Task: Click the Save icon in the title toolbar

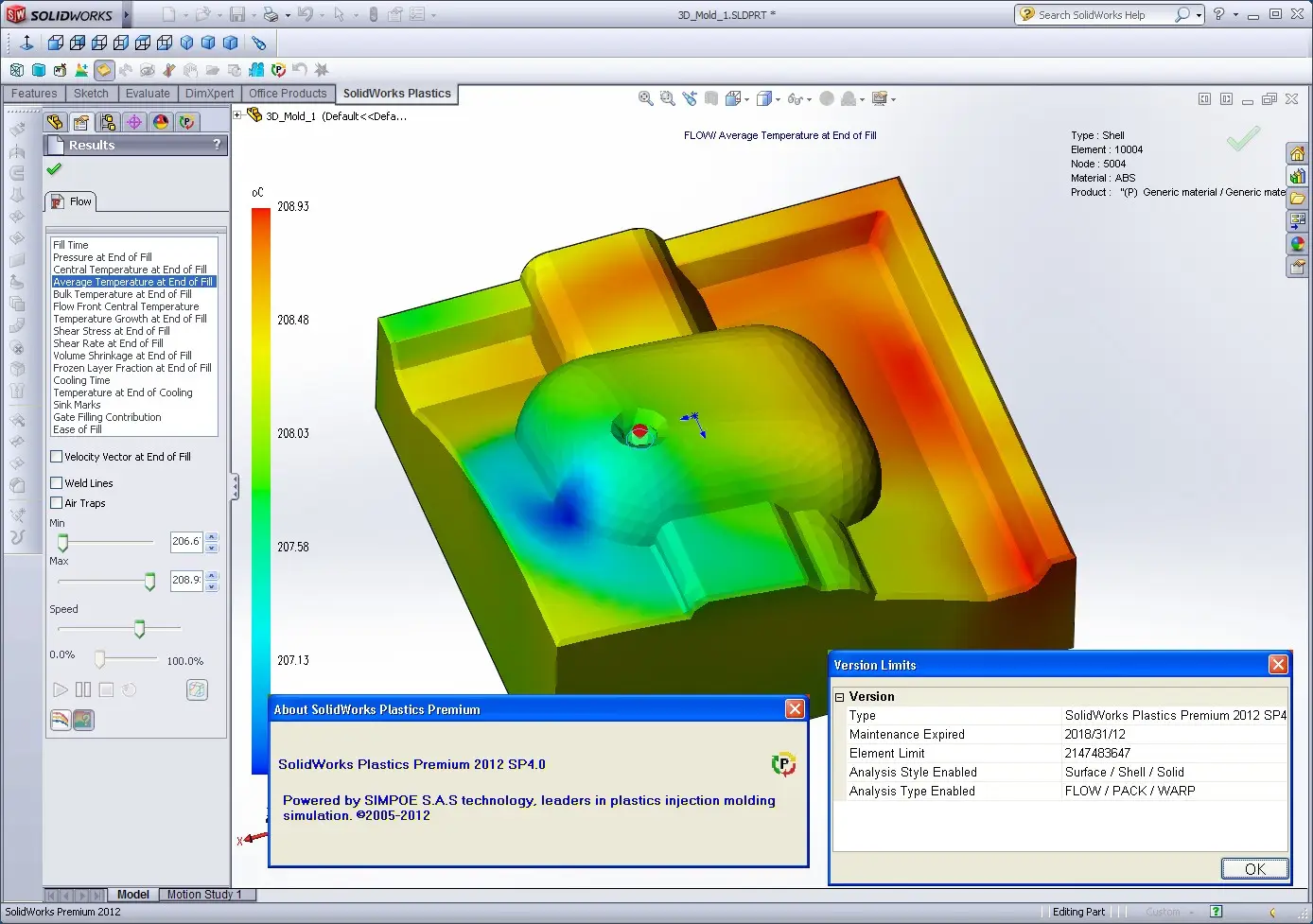Action: tap(237, 14)
